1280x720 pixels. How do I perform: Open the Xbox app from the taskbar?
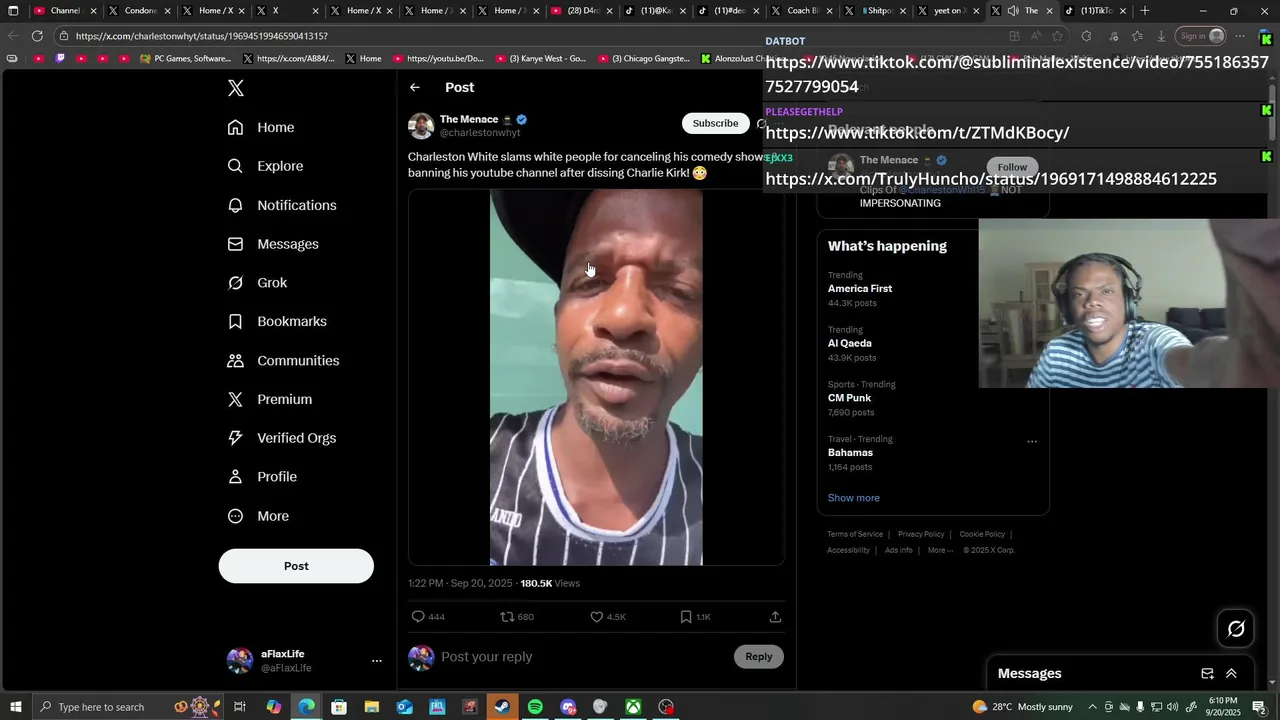[633, 707]
